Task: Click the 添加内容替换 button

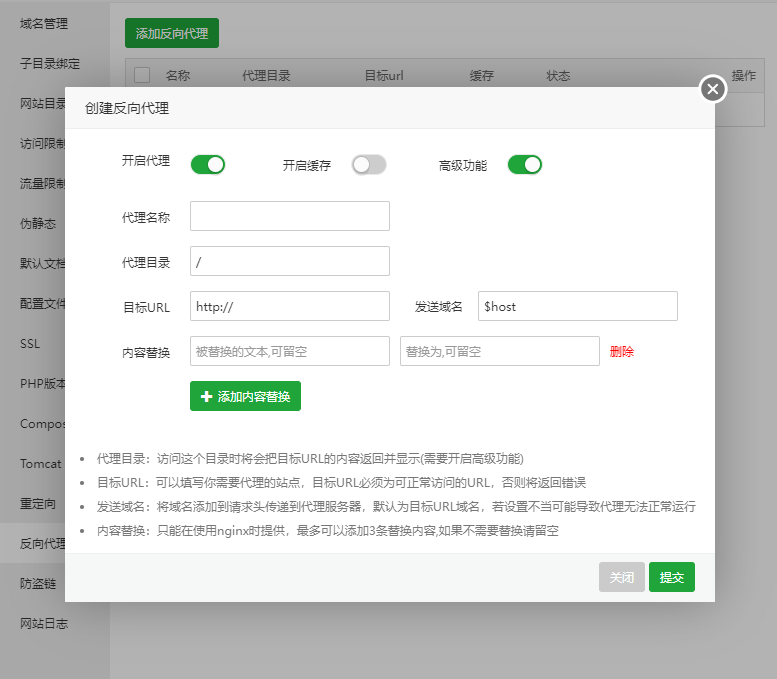Action: (x=245, y=396)
